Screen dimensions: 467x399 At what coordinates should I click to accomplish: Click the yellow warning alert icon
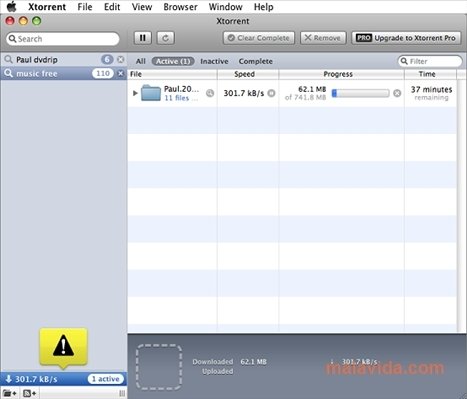click(63, 348)
